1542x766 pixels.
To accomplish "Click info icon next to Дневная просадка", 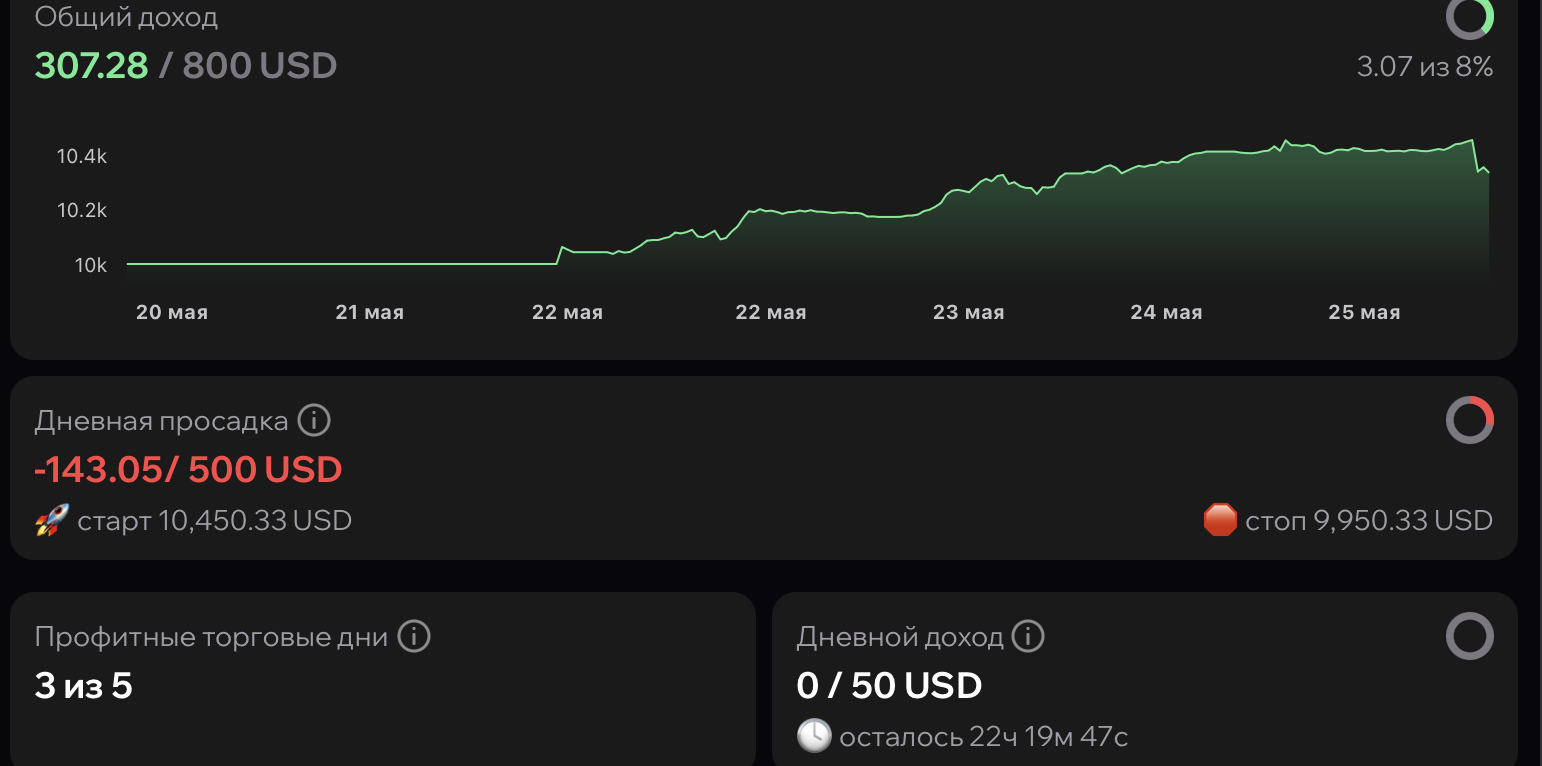I will [313, 420].
